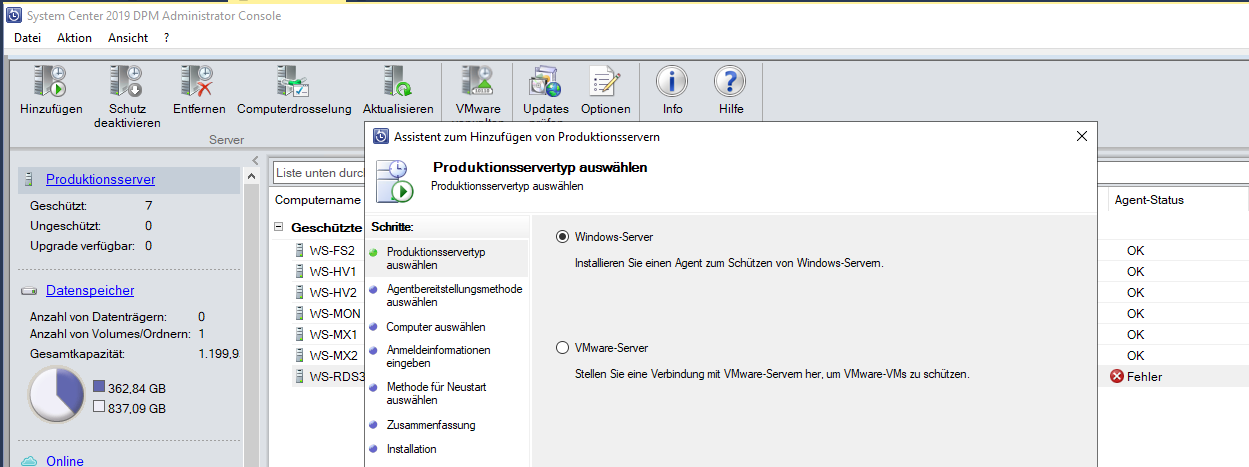Image resolution: width=1249 pixels, height=467 pixels.
Task: Click the Hinzufügen toolbar icon
Action: (51, 82)
